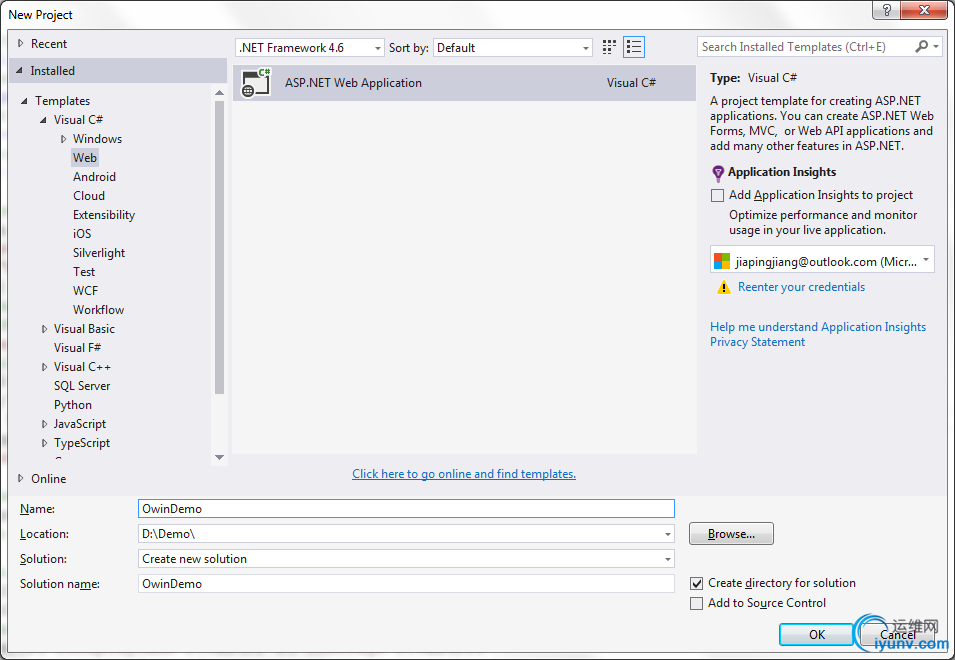Click the Cancel button
This screenshot has height=660, width=955.
pyautogui.click(x=898, y=634)
